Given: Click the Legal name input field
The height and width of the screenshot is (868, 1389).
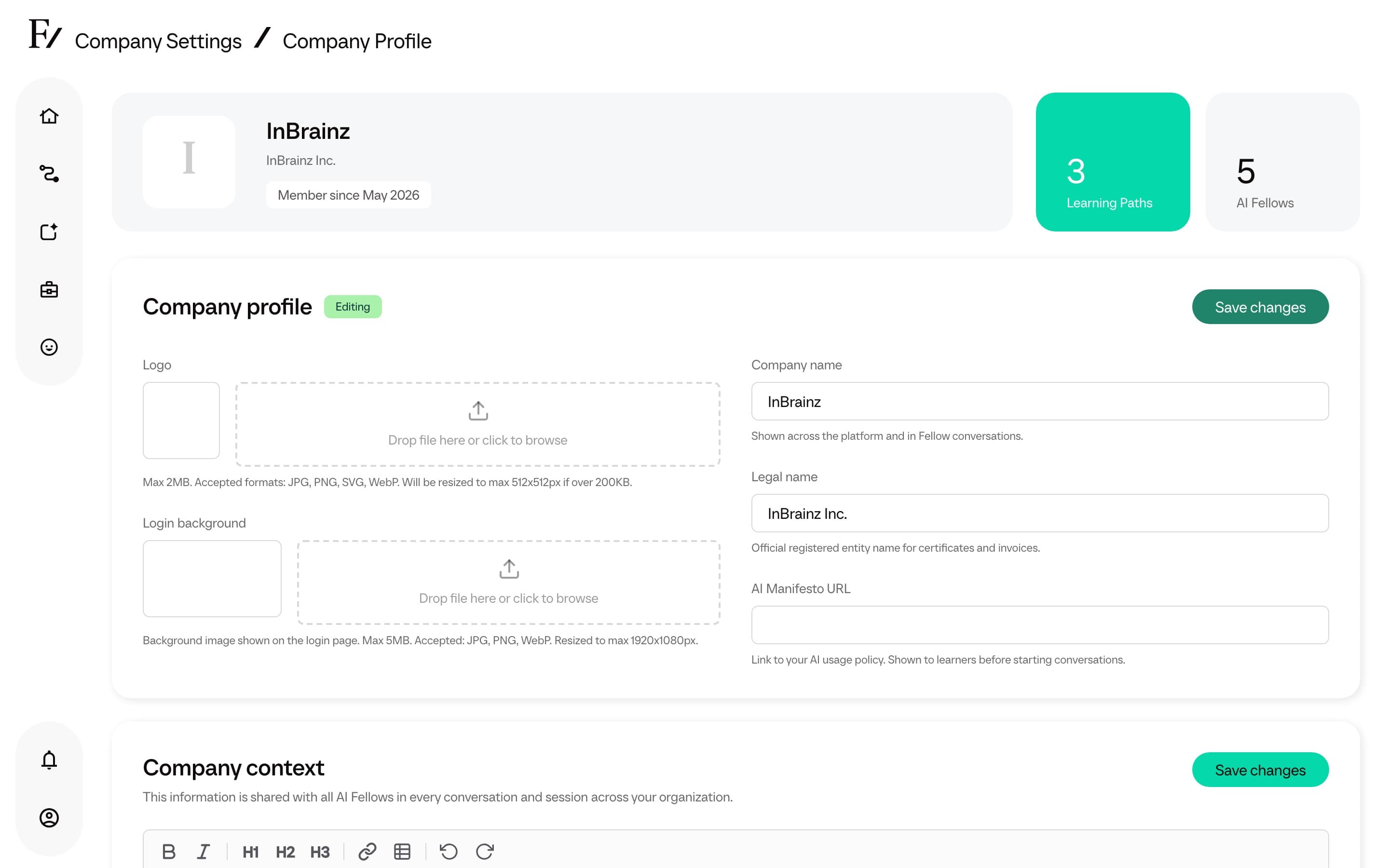Looking at the screenshot, I should (1039, 513).
